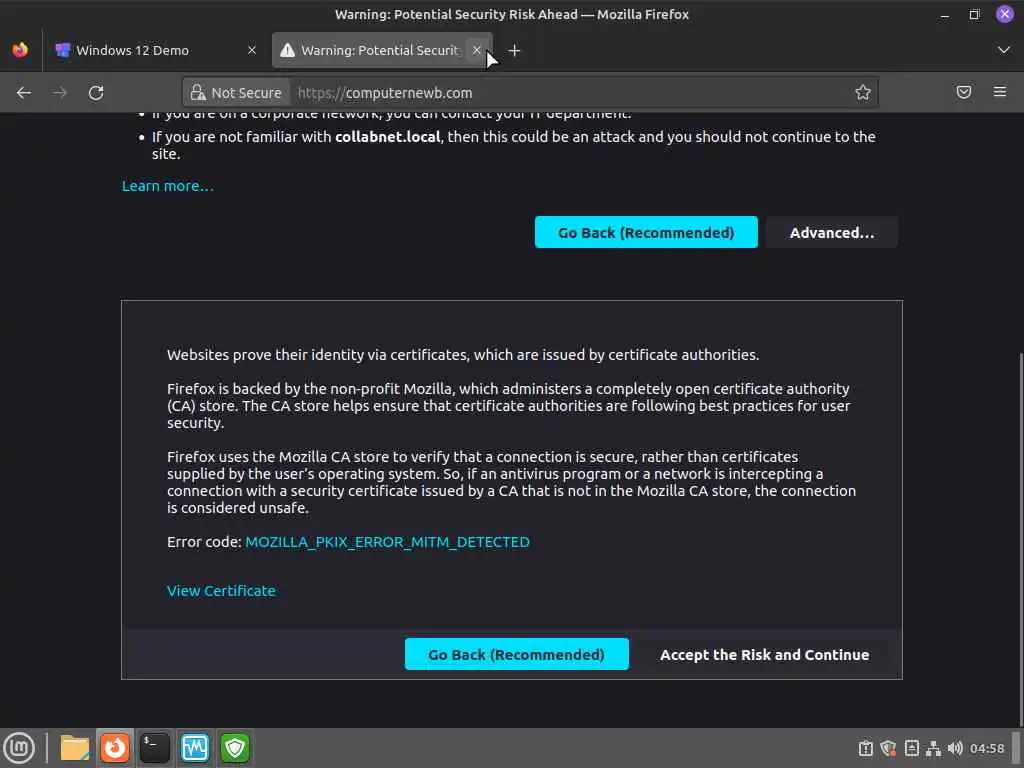This screenshot has height=768, width=1024.
Task: Click Go Back (Recommended) in advanced panel
Action: [517, 654]
